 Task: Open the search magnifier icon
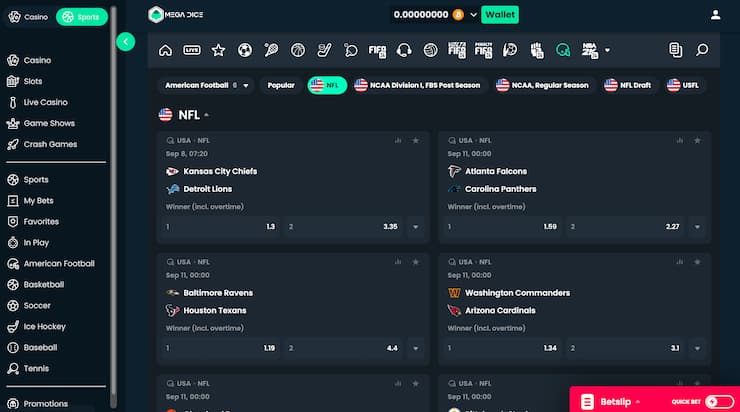[x=702, y=50]
